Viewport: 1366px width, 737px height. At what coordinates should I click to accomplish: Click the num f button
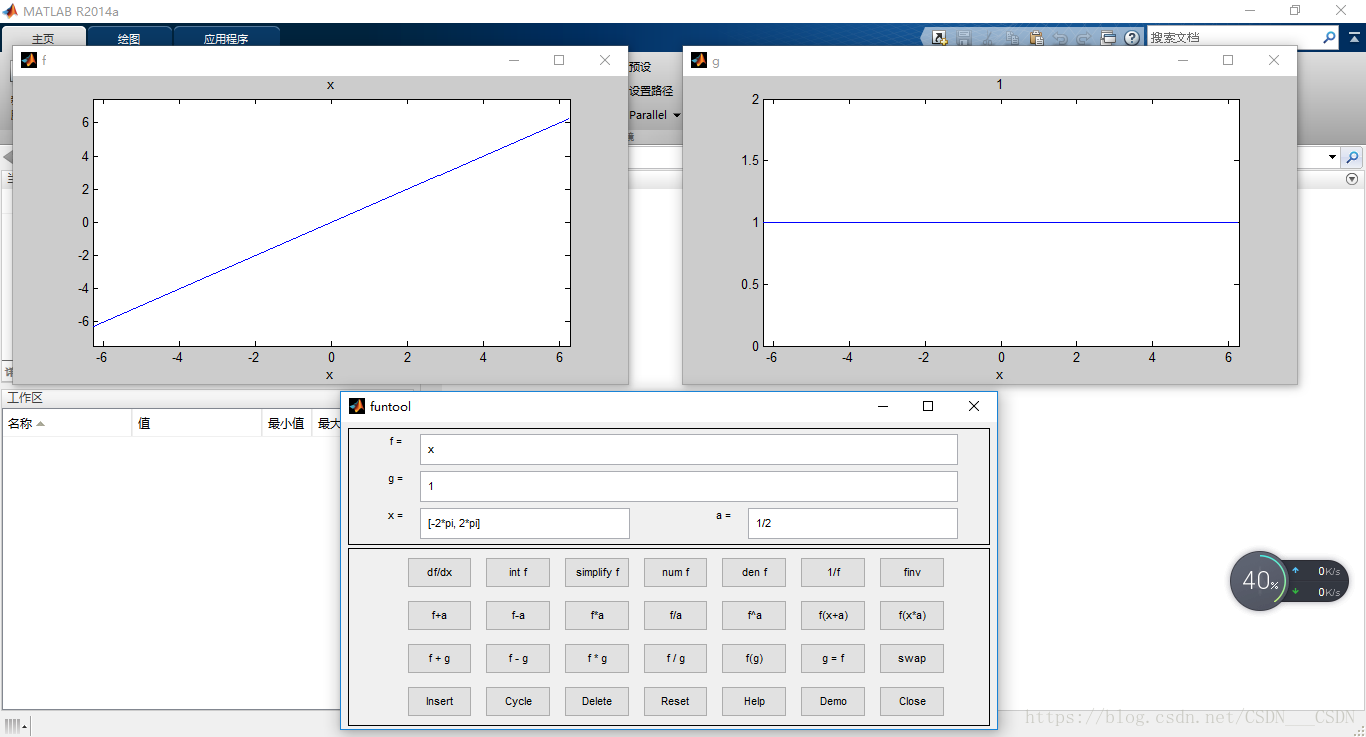(676, 573)
